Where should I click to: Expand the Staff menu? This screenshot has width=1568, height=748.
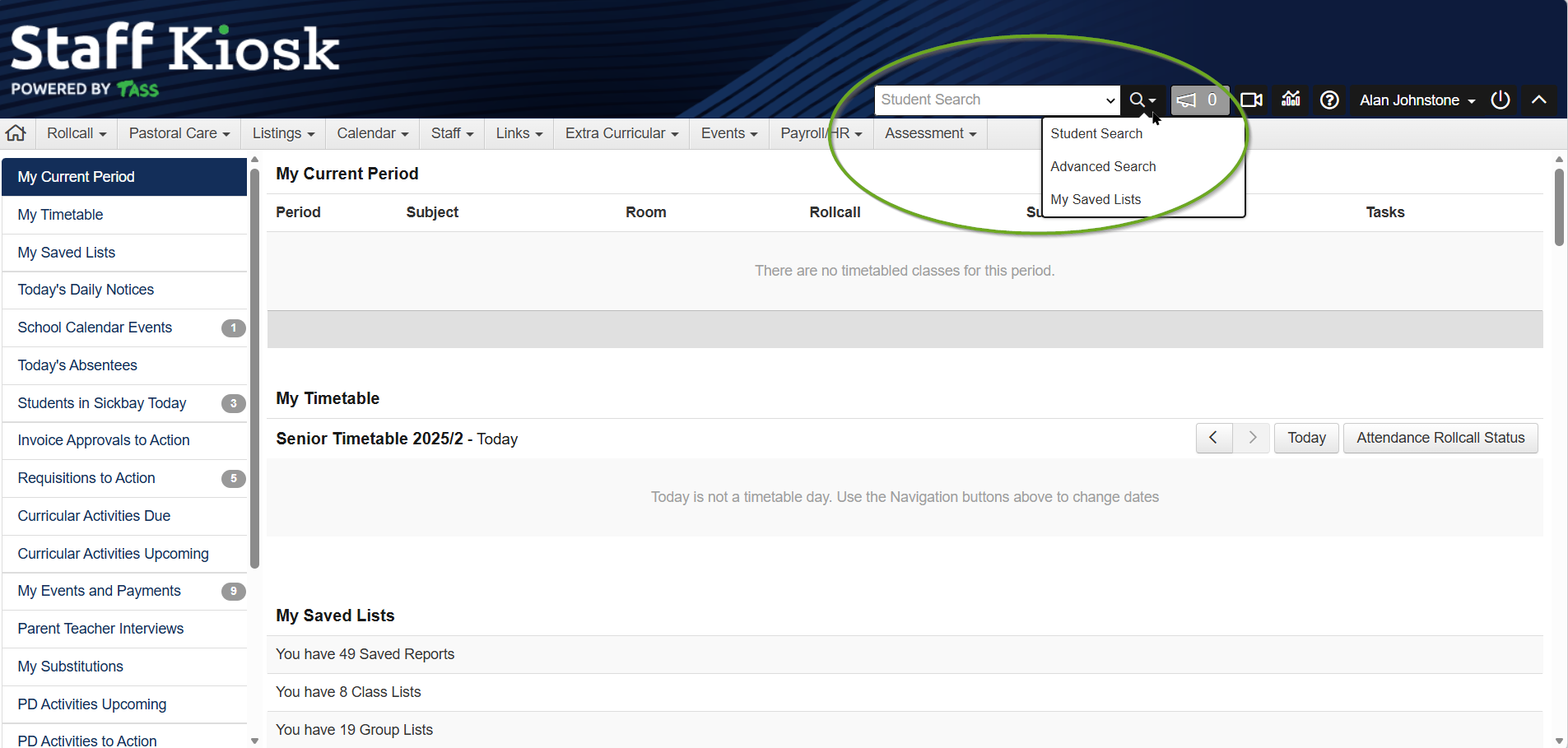[452, 133]
